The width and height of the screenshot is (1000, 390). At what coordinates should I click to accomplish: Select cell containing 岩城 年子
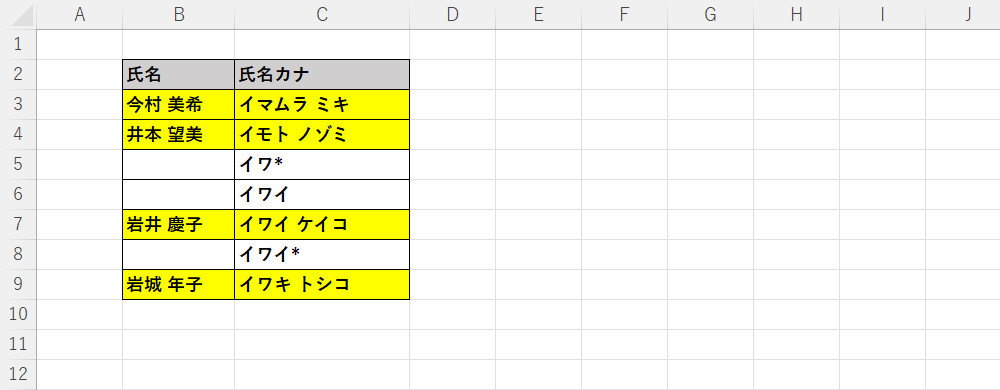click(179, 284)
